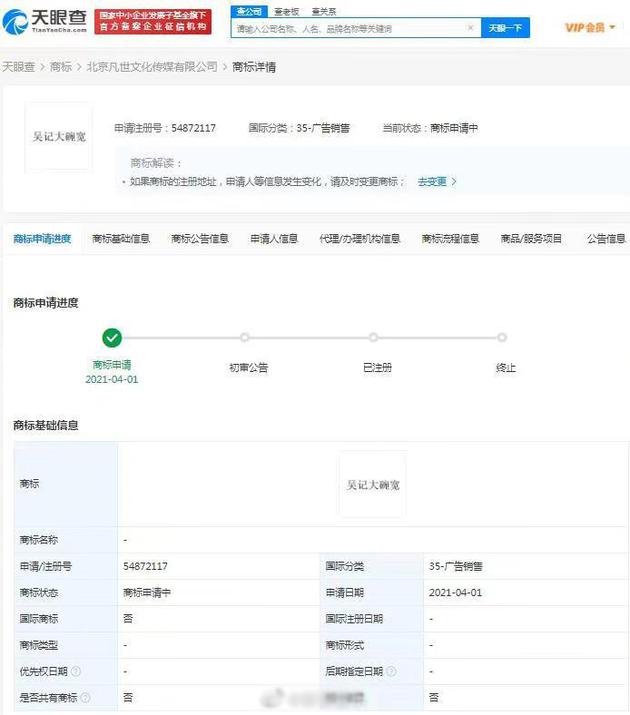Switch to 商标基础信息 tab
The height and width of the screenshot is (715, 630).
coord(121,238)
